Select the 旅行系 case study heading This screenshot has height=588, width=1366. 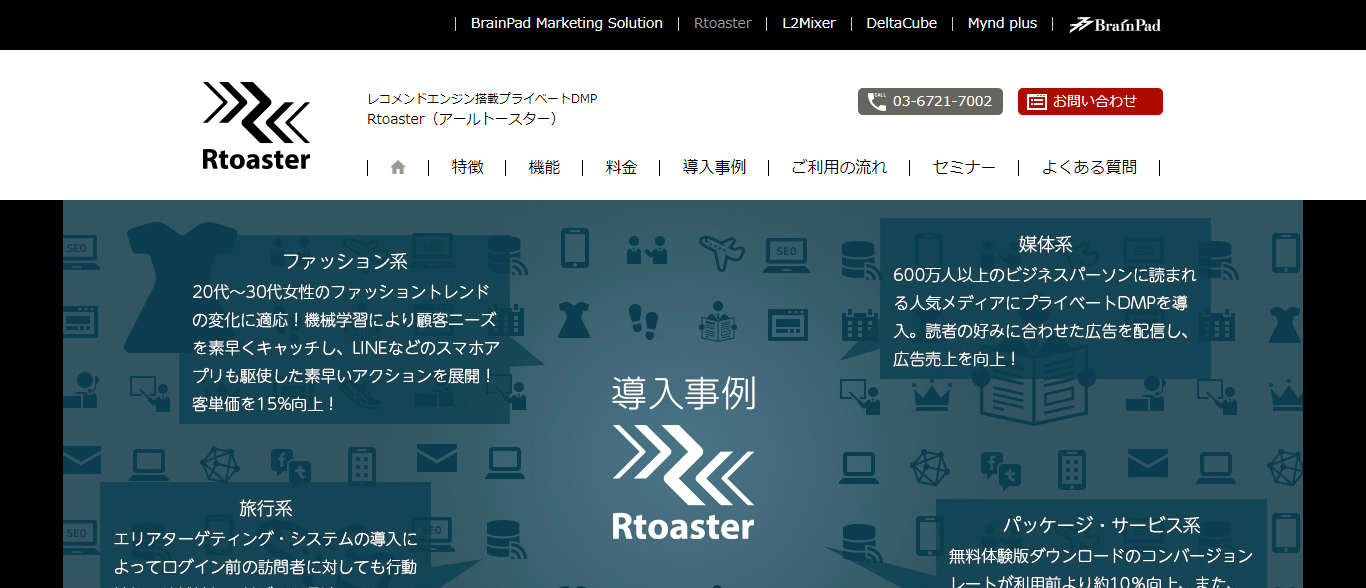[x=266, y=508]
